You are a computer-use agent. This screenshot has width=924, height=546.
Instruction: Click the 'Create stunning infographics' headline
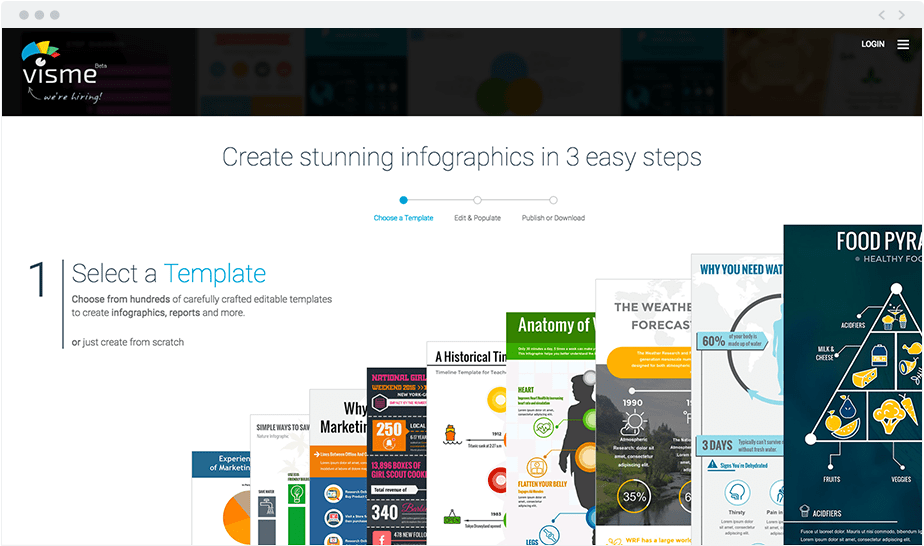(461, 157)
